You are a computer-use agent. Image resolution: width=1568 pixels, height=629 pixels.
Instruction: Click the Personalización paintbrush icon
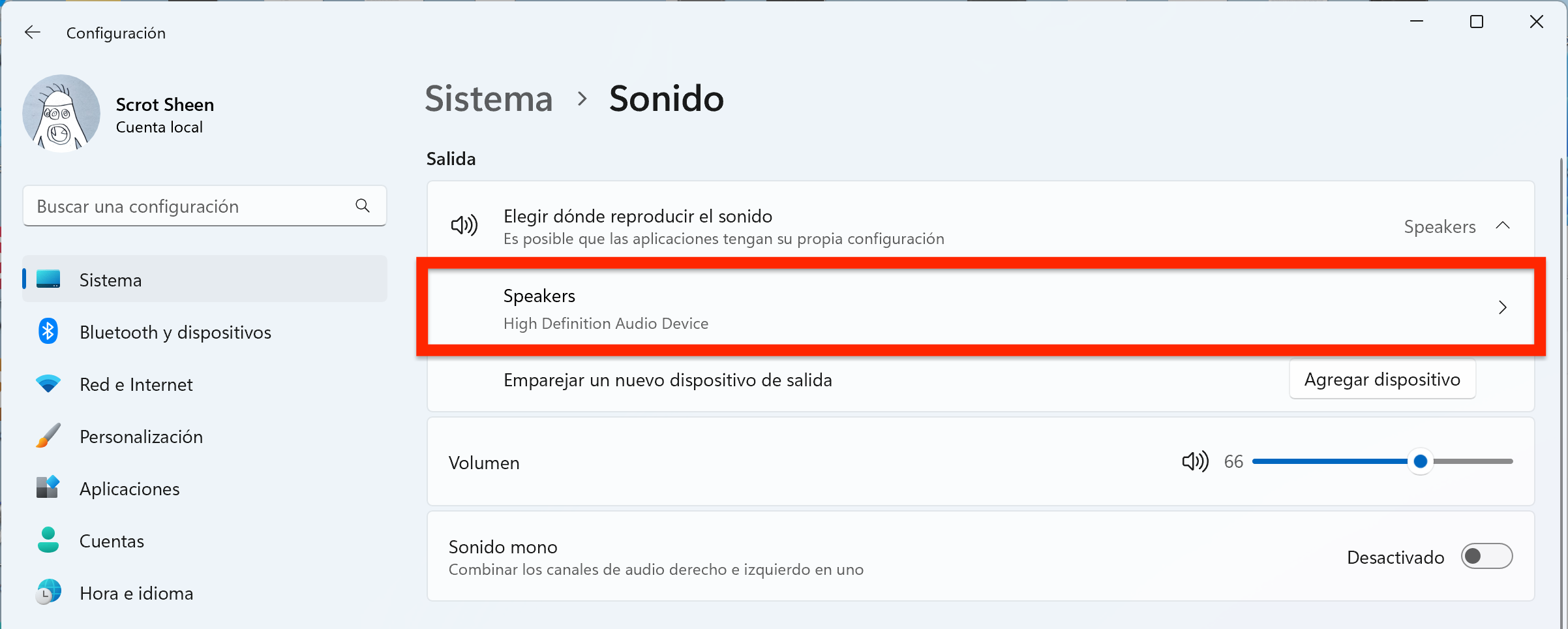tap(48, 436)
